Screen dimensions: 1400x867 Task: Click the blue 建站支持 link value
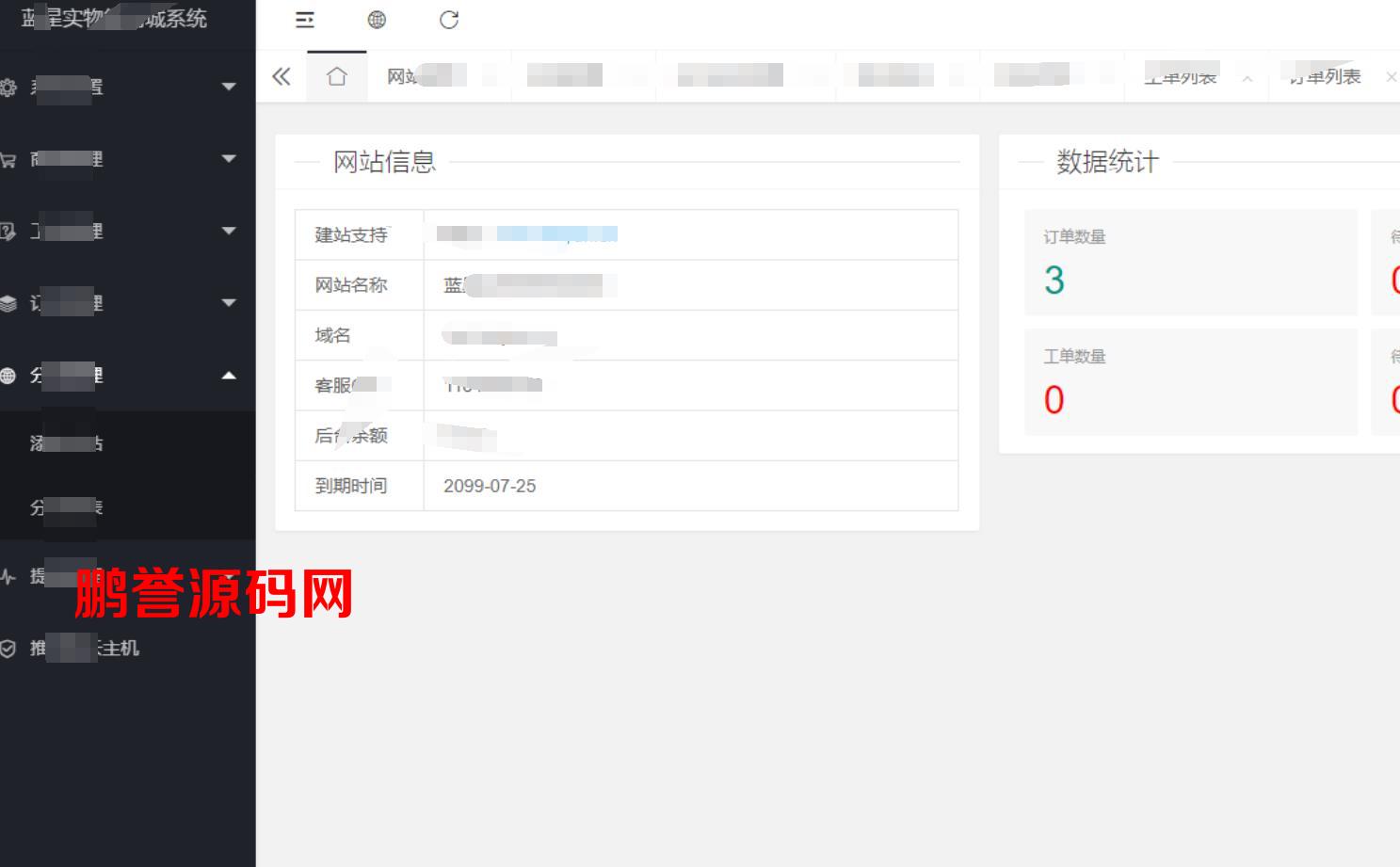[556, 234]
